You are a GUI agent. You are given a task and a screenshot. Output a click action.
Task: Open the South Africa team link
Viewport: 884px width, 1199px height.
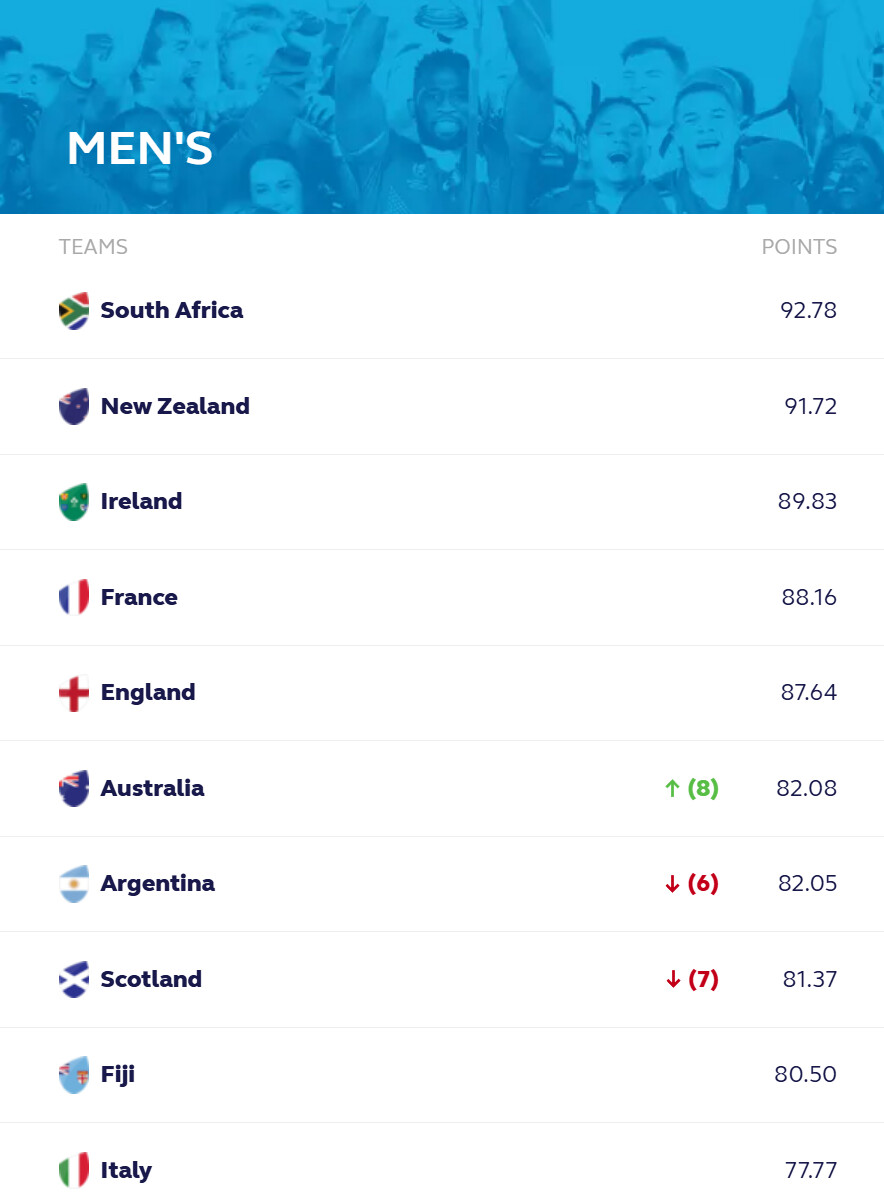click(x=172, y=310)
